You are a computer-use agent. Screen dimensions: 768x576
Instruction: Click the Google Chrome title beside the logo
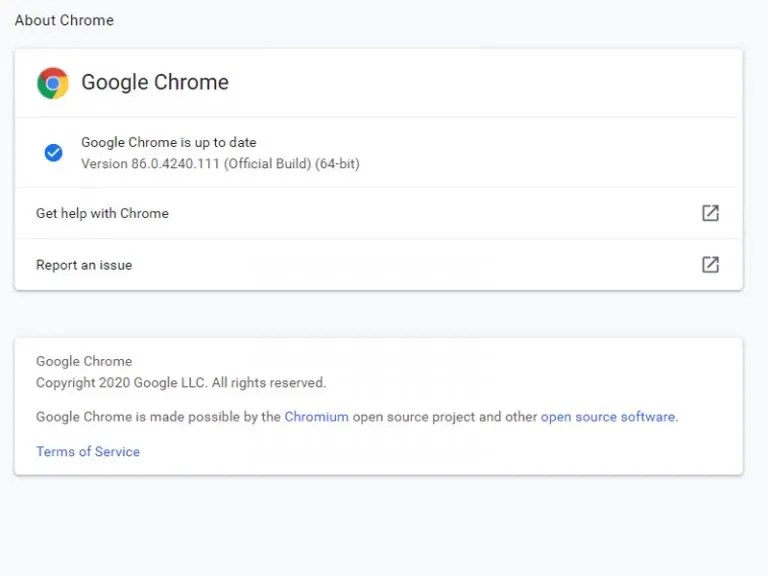(155, 83)
